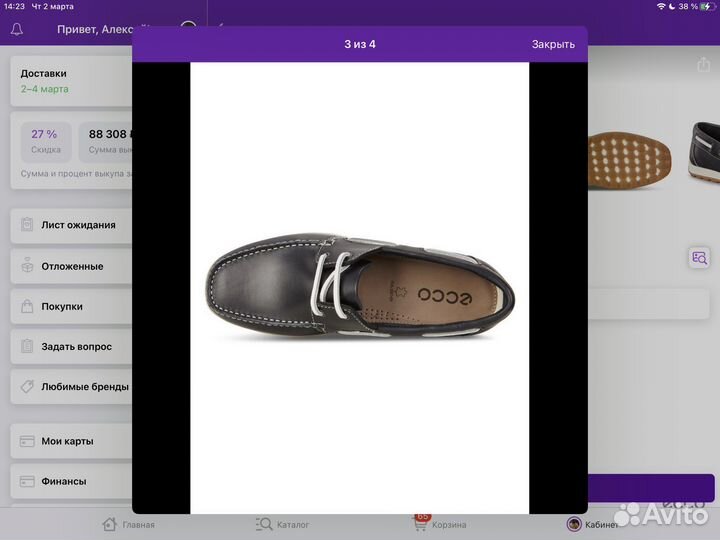Tap the notification bell icon
Viewport: 720px width, 540px height.
point(17,29)
